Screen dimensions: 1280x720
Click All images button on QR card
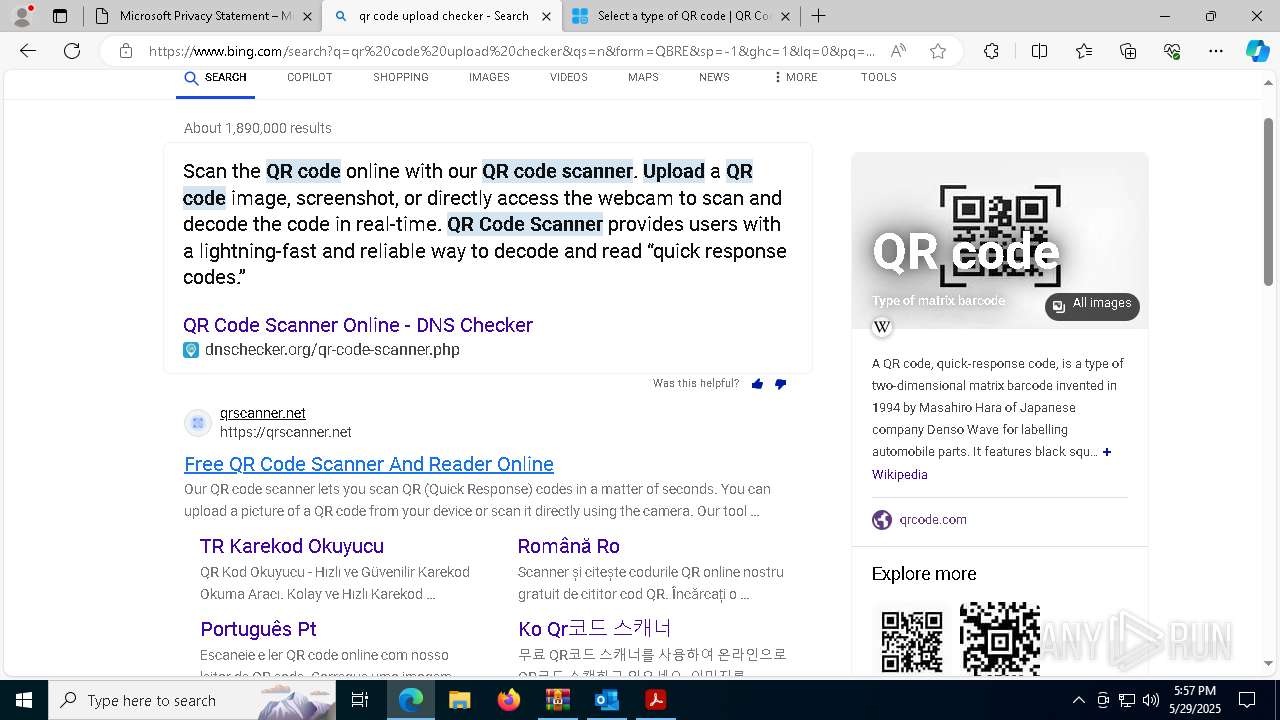pos(1092,305)
